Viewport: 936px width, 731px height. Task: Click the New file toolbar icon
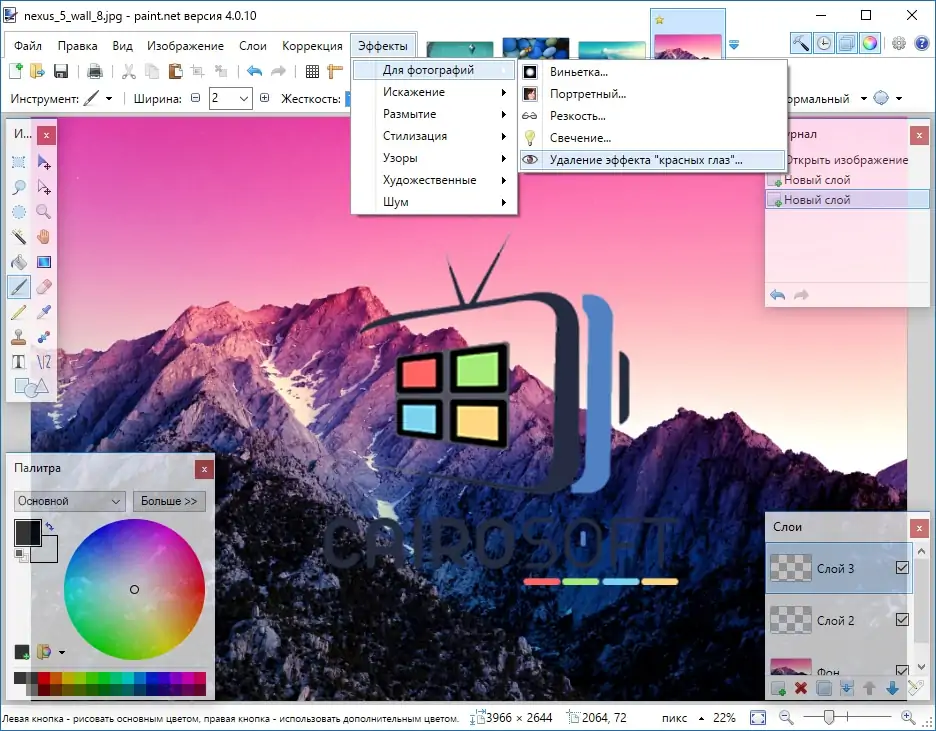pyautogui.click(x=16, y=72)
